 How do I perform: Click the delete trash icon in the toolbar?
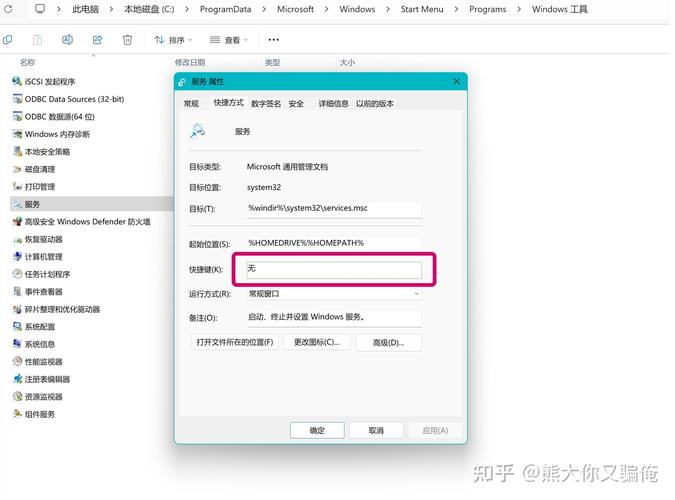[127, 40]
